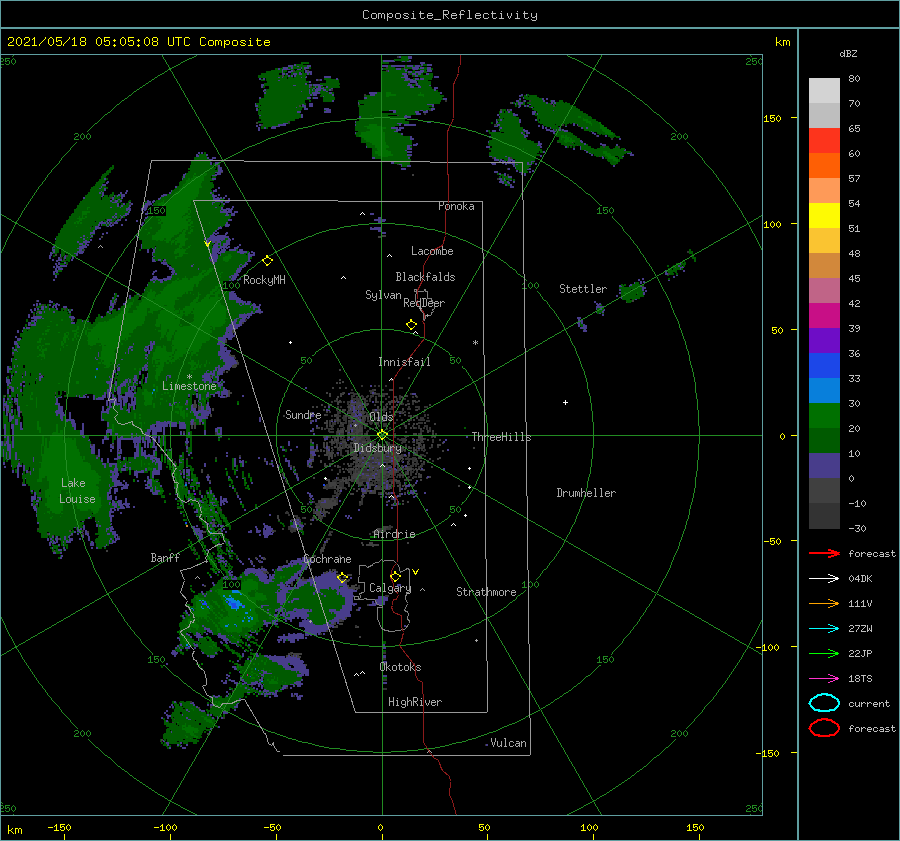This screenshot has height=841, width=900.
Task: Click the Limestone label
Action: pos(189,386)
